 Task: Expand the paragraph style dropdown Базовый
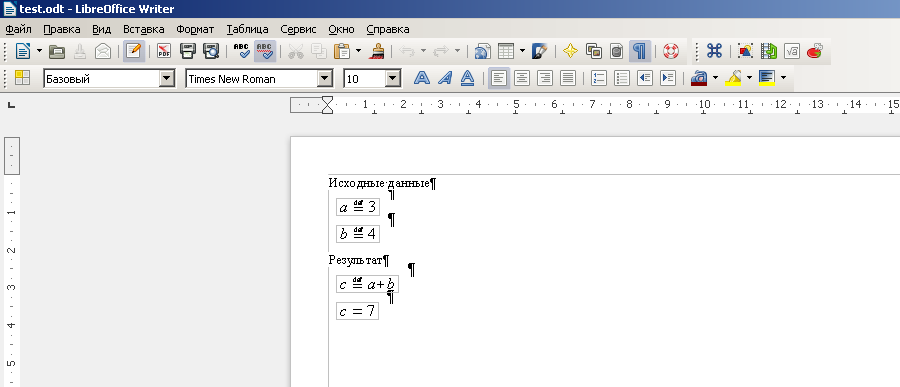coord(167,79)
